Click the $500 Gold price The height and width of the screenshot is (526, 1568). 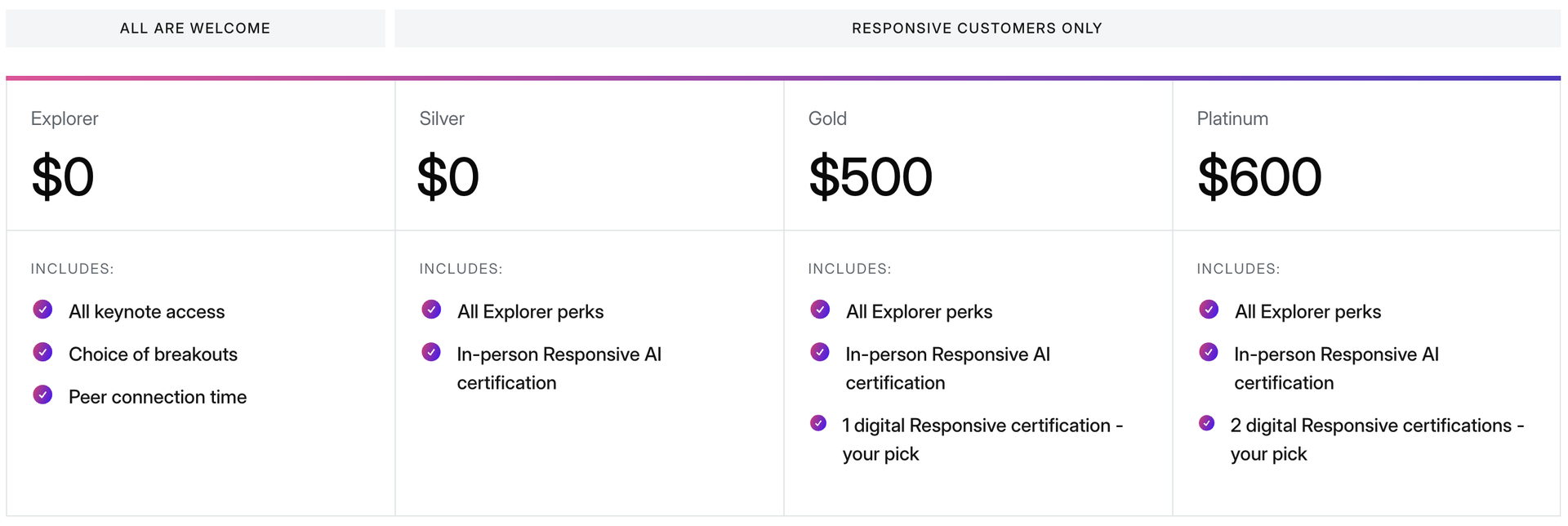point(871,176)
